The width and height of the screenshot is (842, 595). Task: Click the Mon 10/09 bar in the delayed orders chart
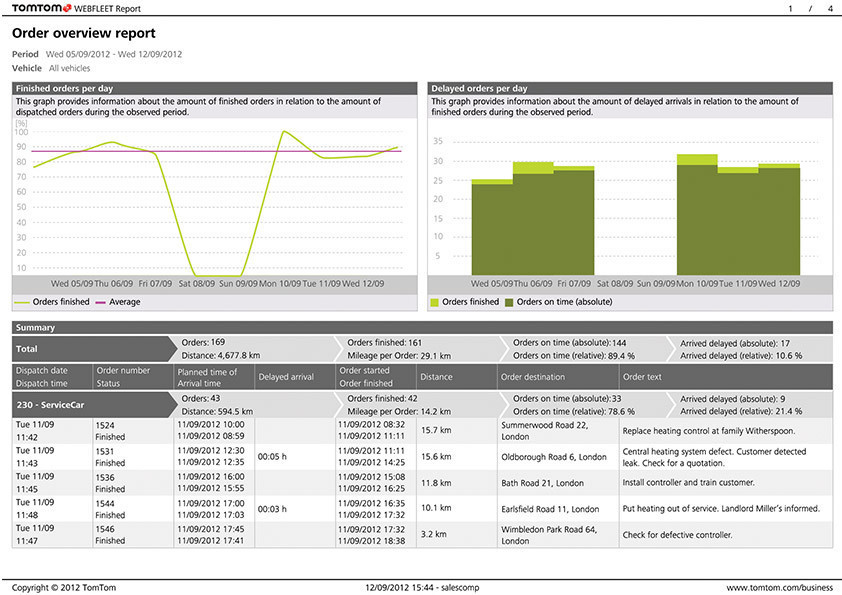(696, 215)
